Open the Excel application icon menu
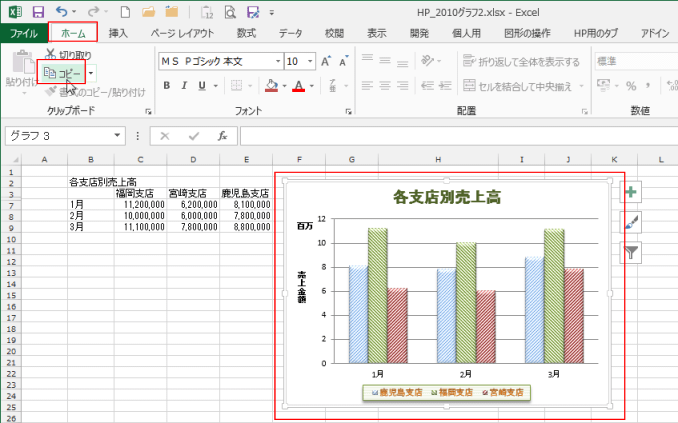The height and width of the screenshot is (423, 678). [x=15, y=12]
